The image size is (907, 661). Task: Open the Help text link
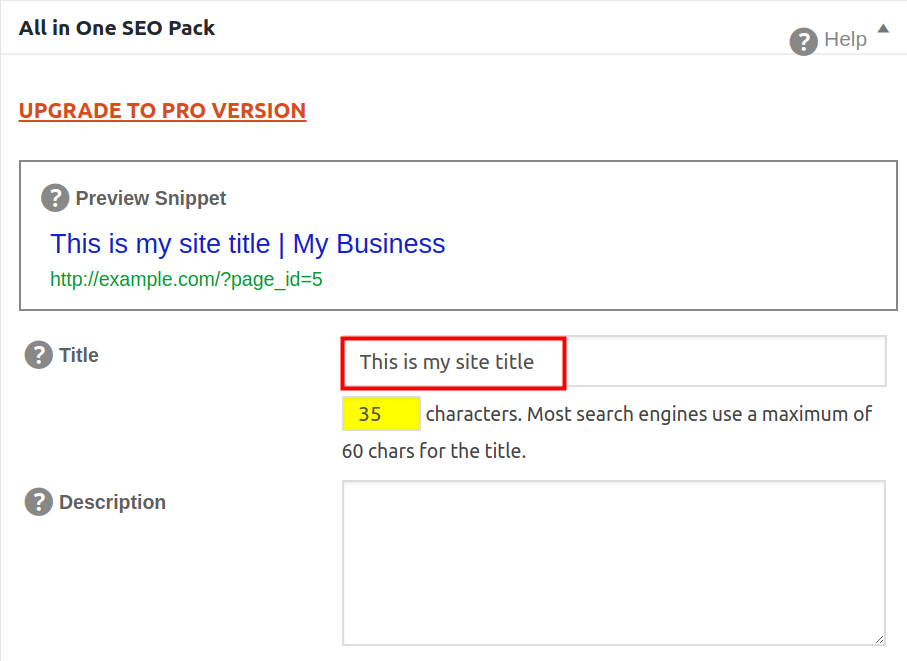click(845, 40)
